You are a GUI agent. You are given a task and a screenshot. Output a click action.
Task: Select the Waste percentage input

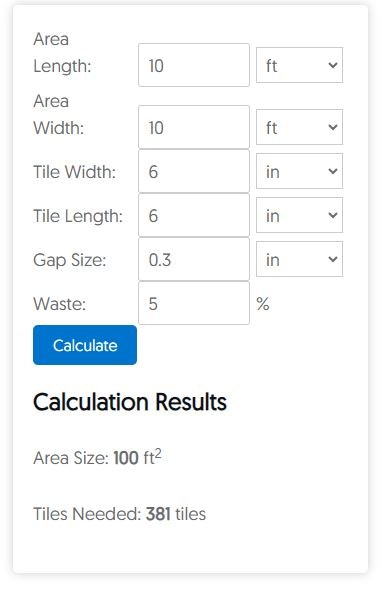194,303
